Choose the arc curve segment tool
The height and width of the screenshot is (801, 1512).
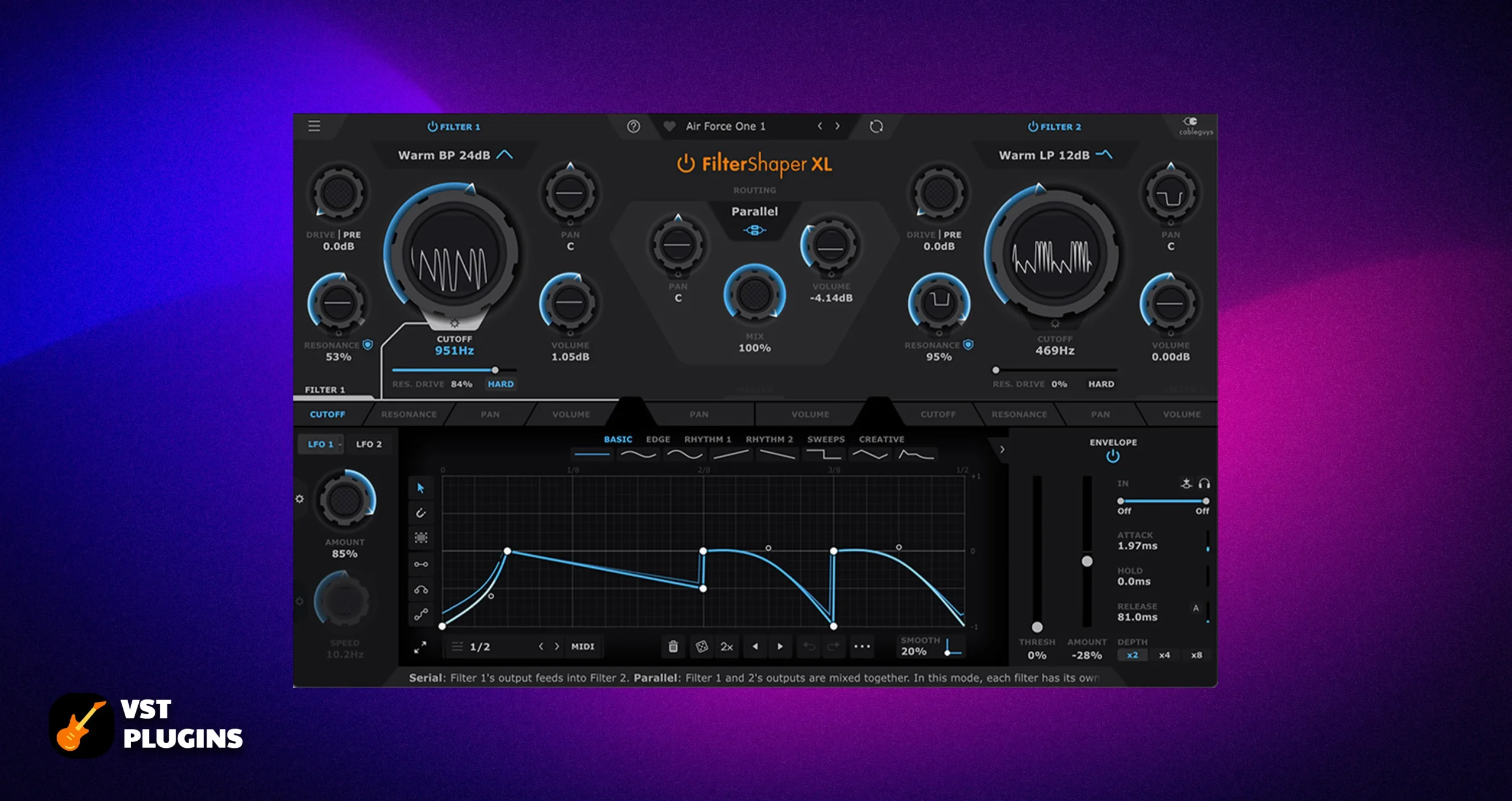[421, 590]
